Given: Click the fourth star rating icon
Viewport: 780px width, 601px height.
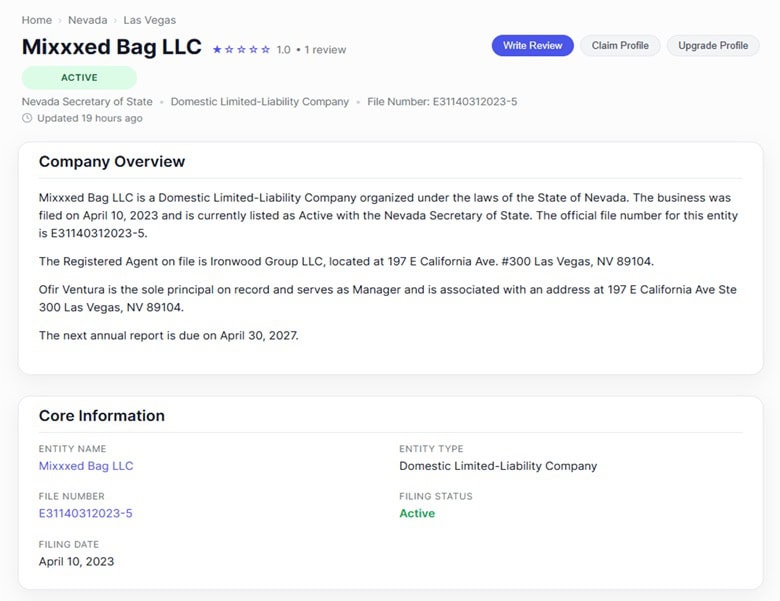Looking at the screenshot, I should 253,49.
